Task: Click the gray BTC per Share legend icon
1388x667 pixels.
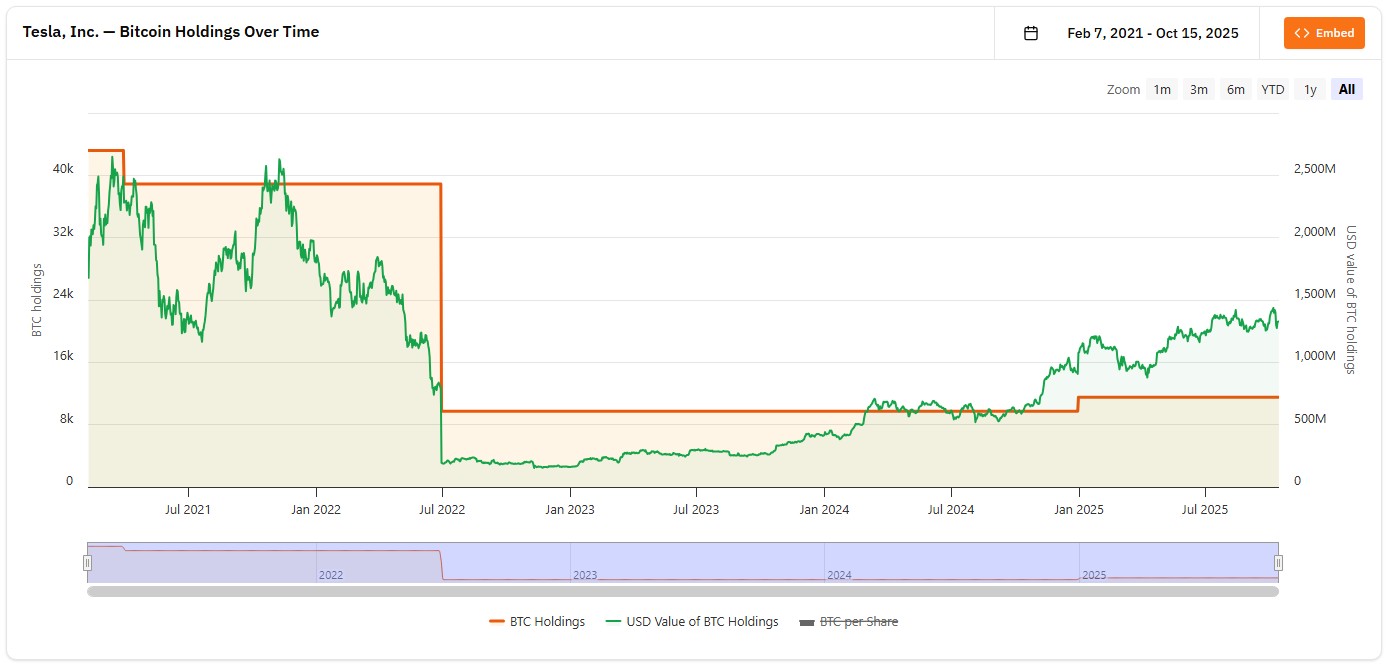Action: pos(807,622)
